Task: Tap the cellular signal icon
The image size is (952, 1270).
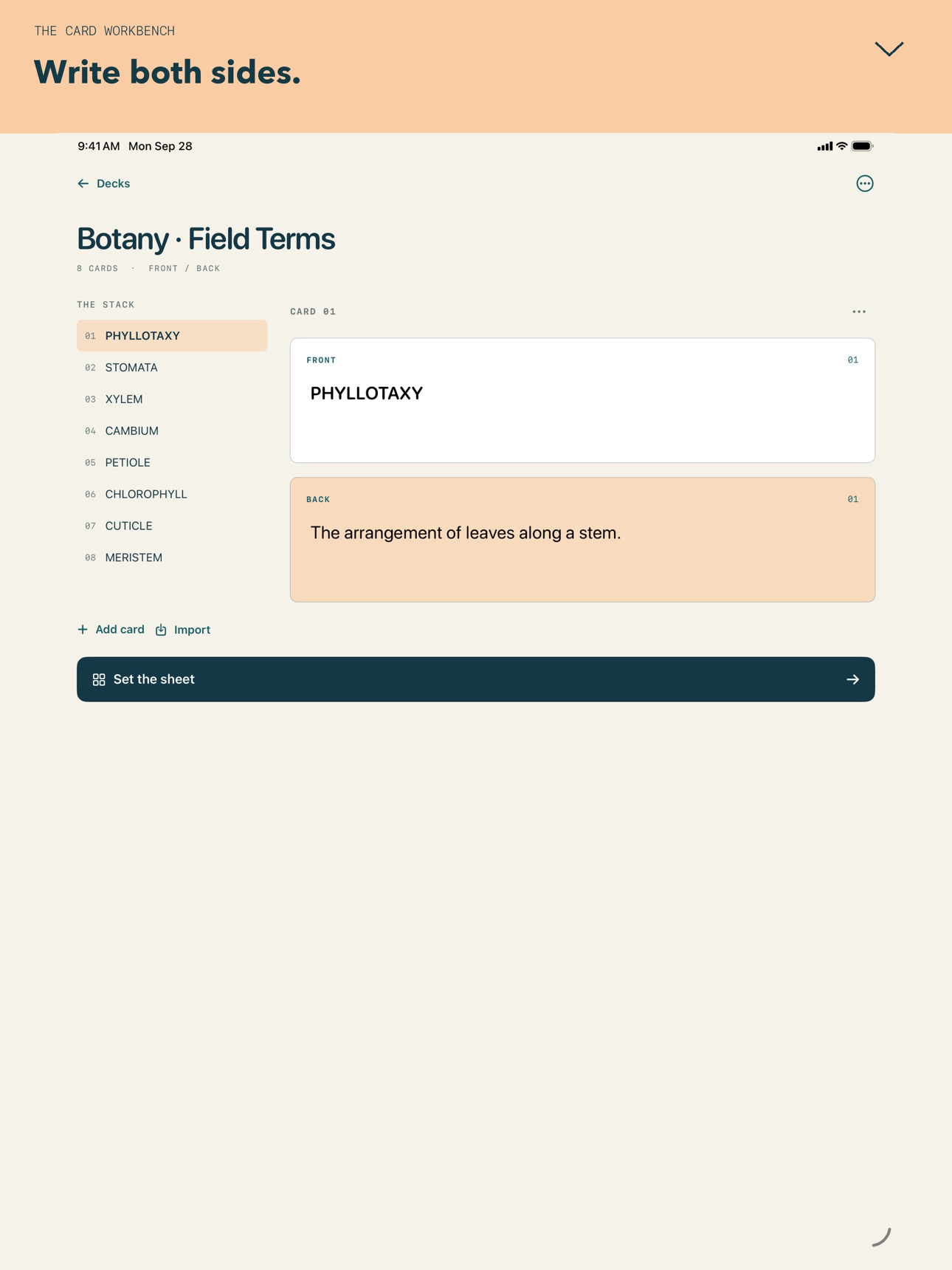Action: coord(824,146)
